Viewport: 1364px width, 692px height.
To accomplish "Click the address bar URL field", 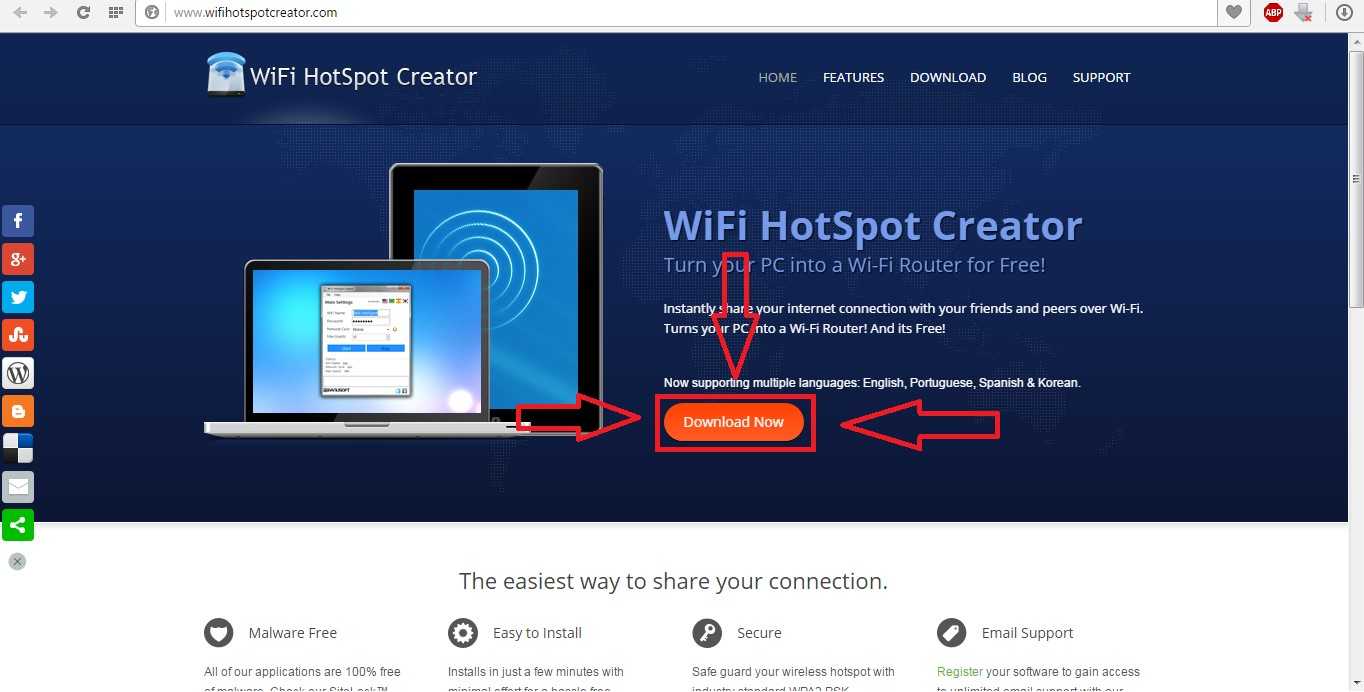I will [x=690, y=13].
